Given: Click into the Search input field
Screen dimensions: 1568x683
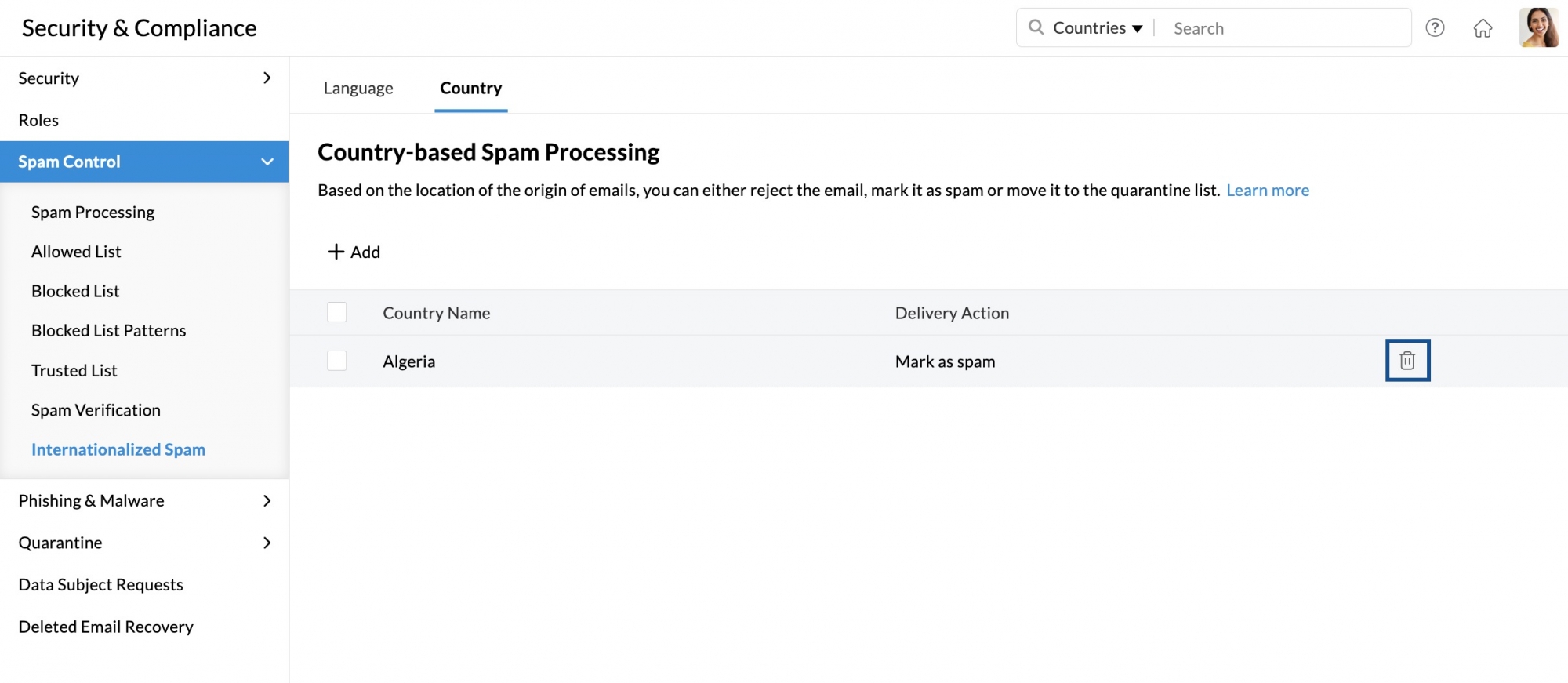Looking at the screenshot, I should point(1286,28).
